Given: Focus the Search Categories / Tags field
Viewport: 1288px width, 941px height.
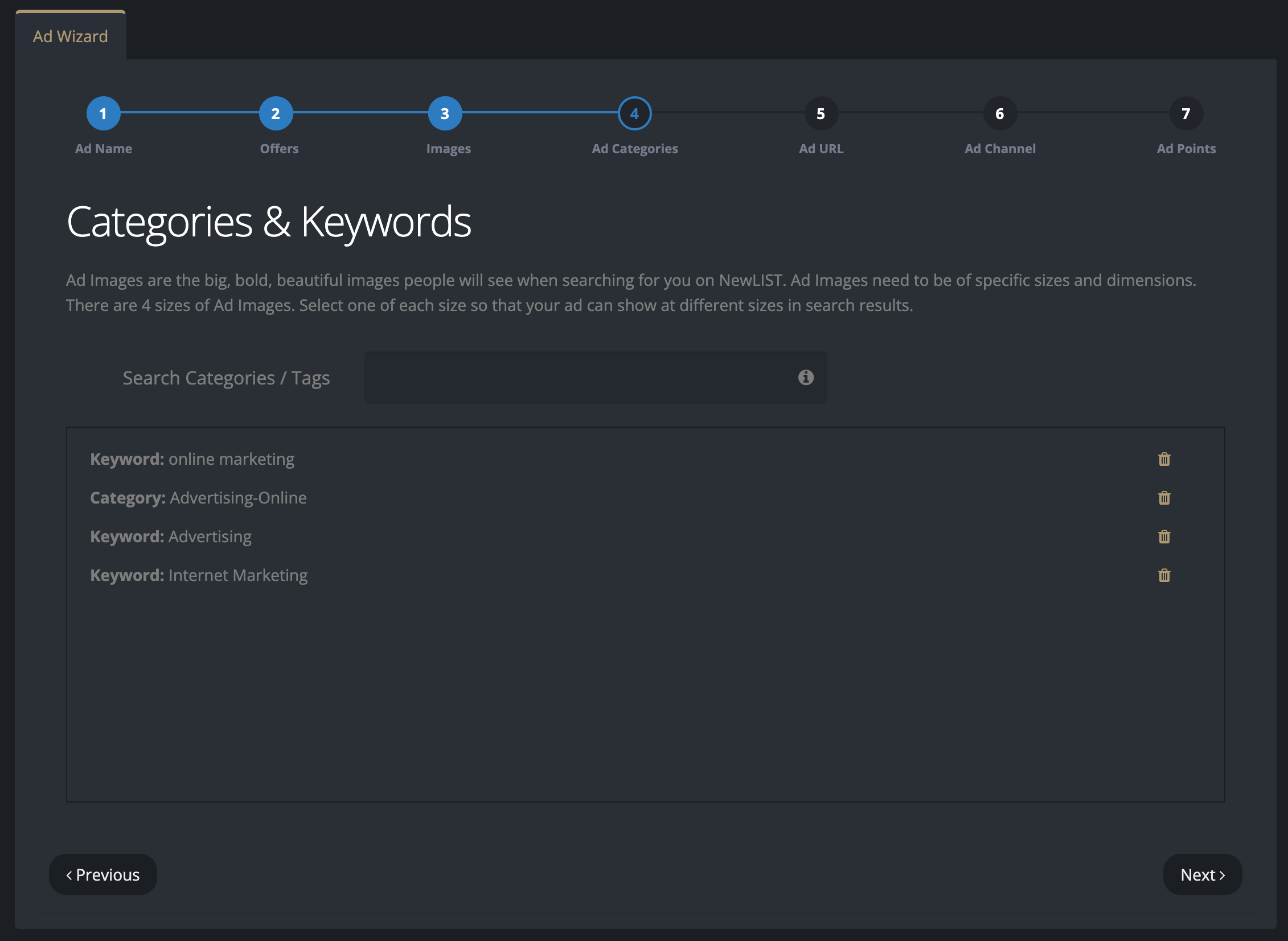Looking at the screenshot, I should pos(596,378).
